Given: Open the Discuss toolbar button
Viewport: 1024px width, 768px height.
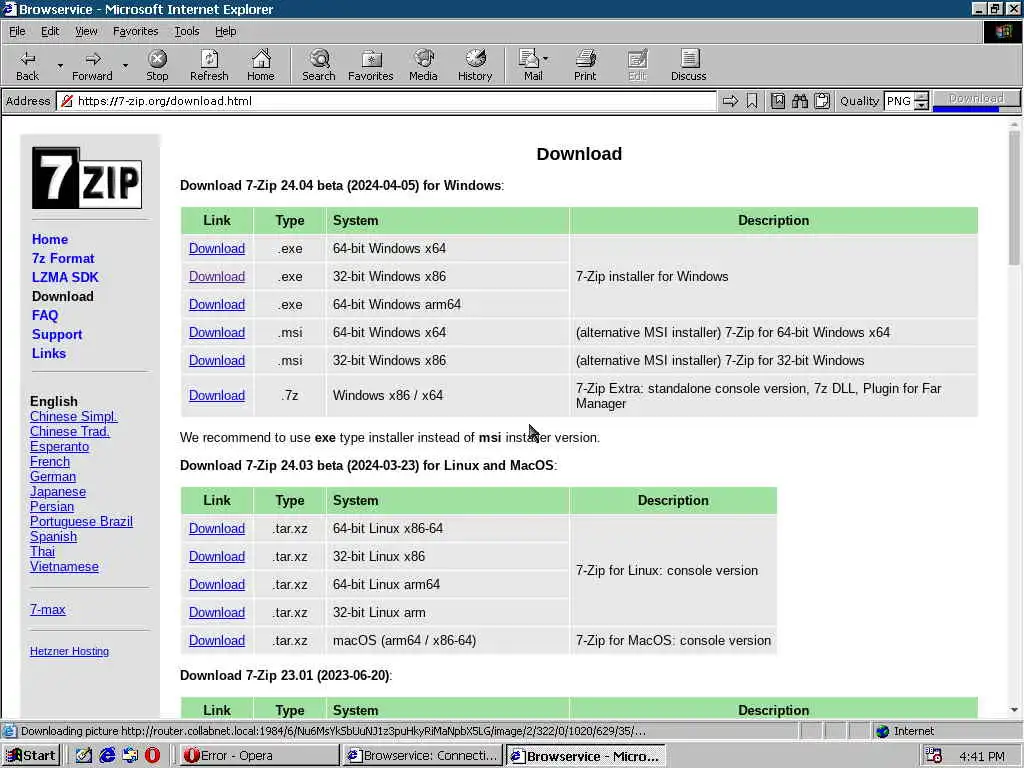Looking at the screenshot, I should (688, 65).
